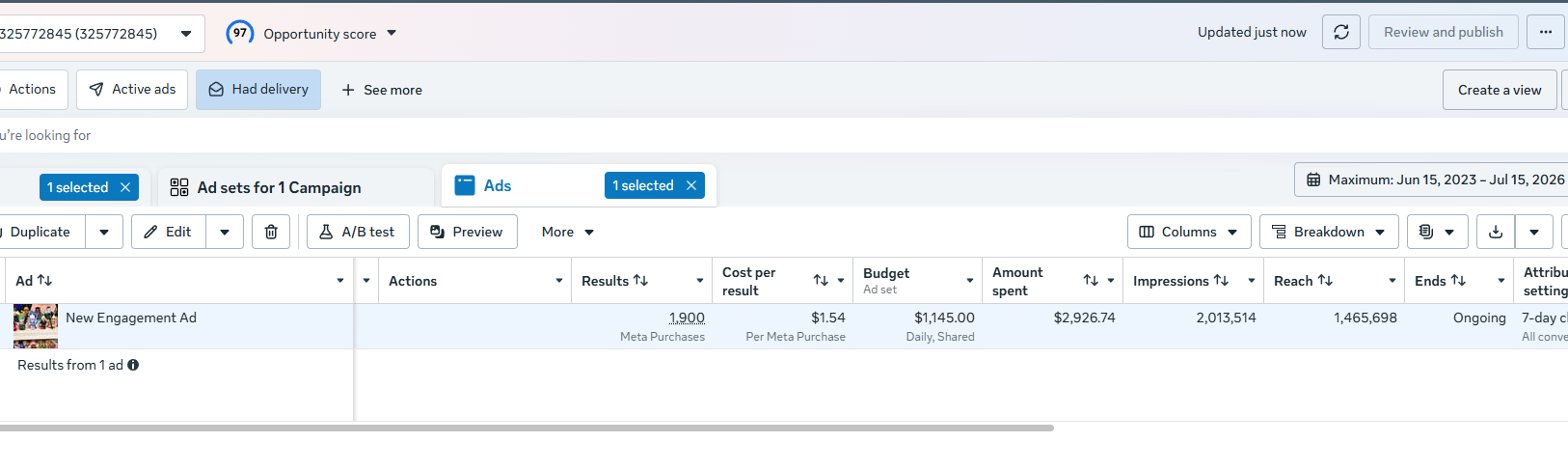Click the A/B test button
1568x470 pixels.
click(358, 232)
